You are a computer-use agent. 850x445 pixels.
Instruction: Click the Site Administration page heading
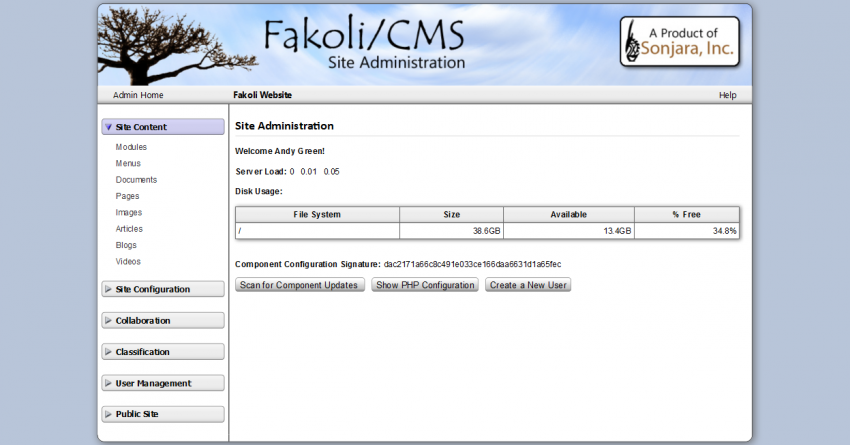(x=284, y=126)
